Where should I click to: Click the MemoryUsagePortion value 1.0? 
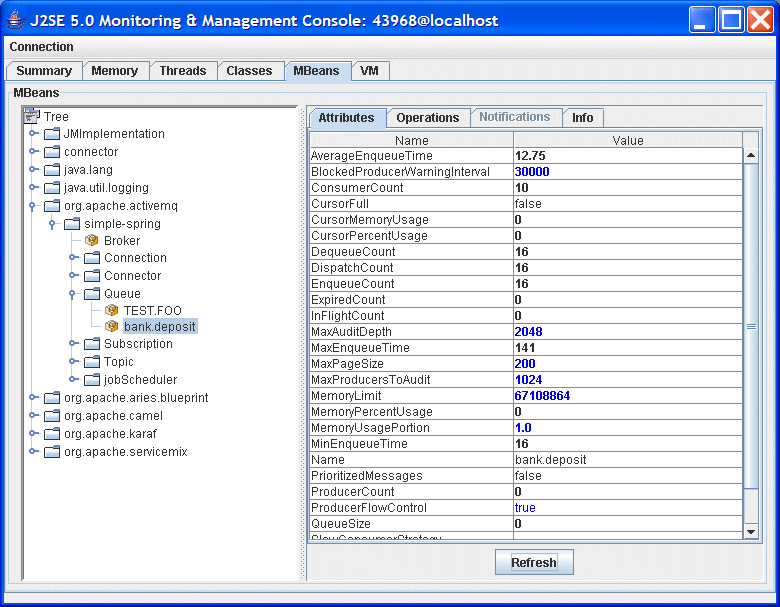(x=523, y=428)
